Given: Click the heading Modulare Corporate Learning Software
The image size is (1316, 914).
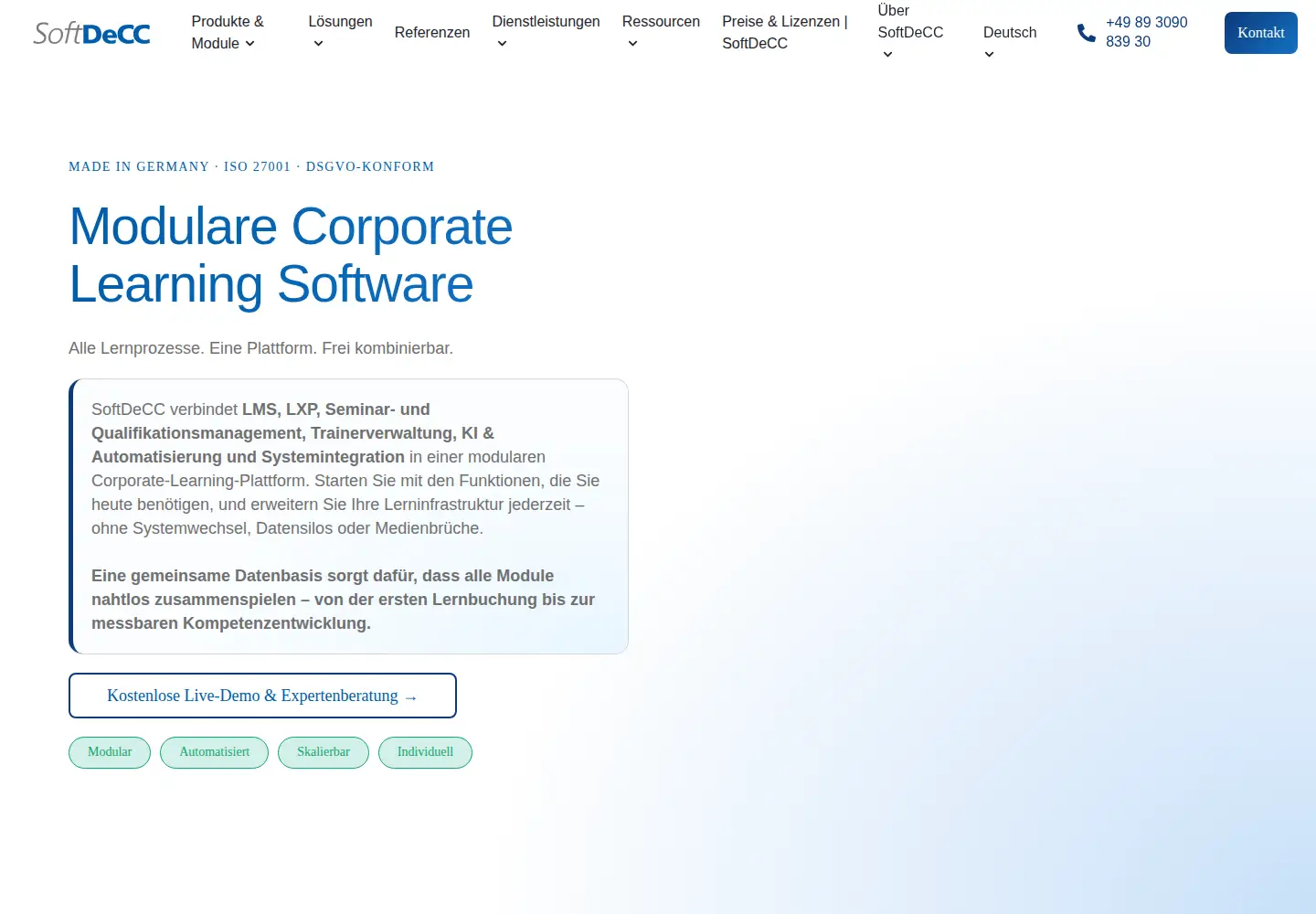Looking at the screenshot, I should [291, 255].
